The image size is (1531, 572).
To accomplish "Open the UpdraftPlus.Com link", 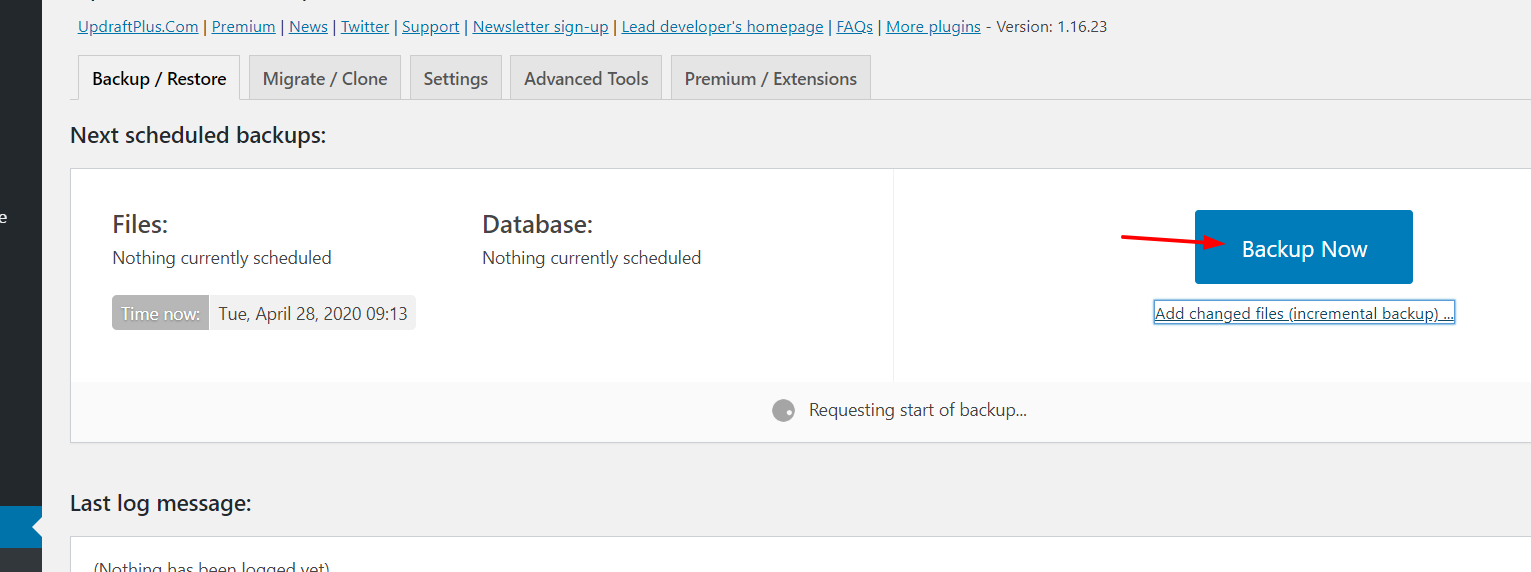I will point(138,27).
